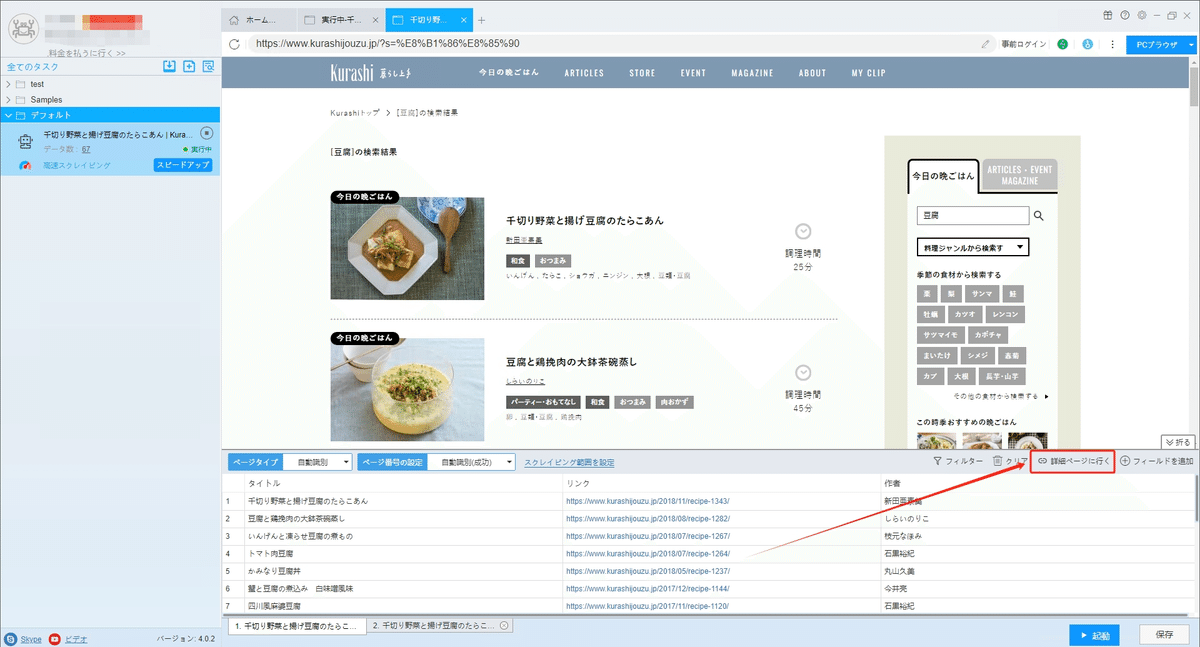Click the 豆腐 search input on the webpage
Image resolution: width=1200 pixels, height=647 pixels.
pos(973,215)
